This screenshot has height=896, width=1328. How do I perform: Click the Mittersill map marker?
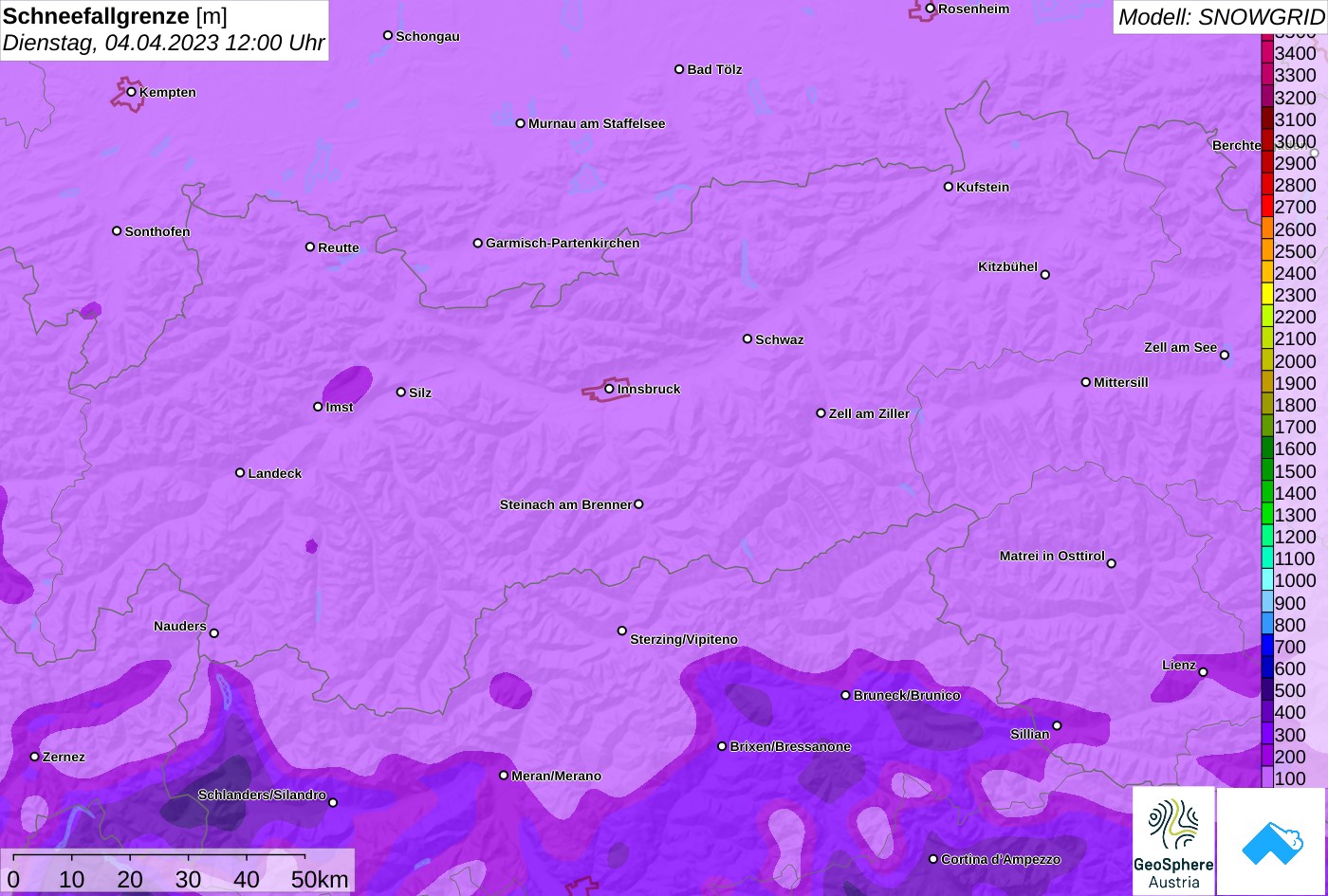(x=1086, y=382)
